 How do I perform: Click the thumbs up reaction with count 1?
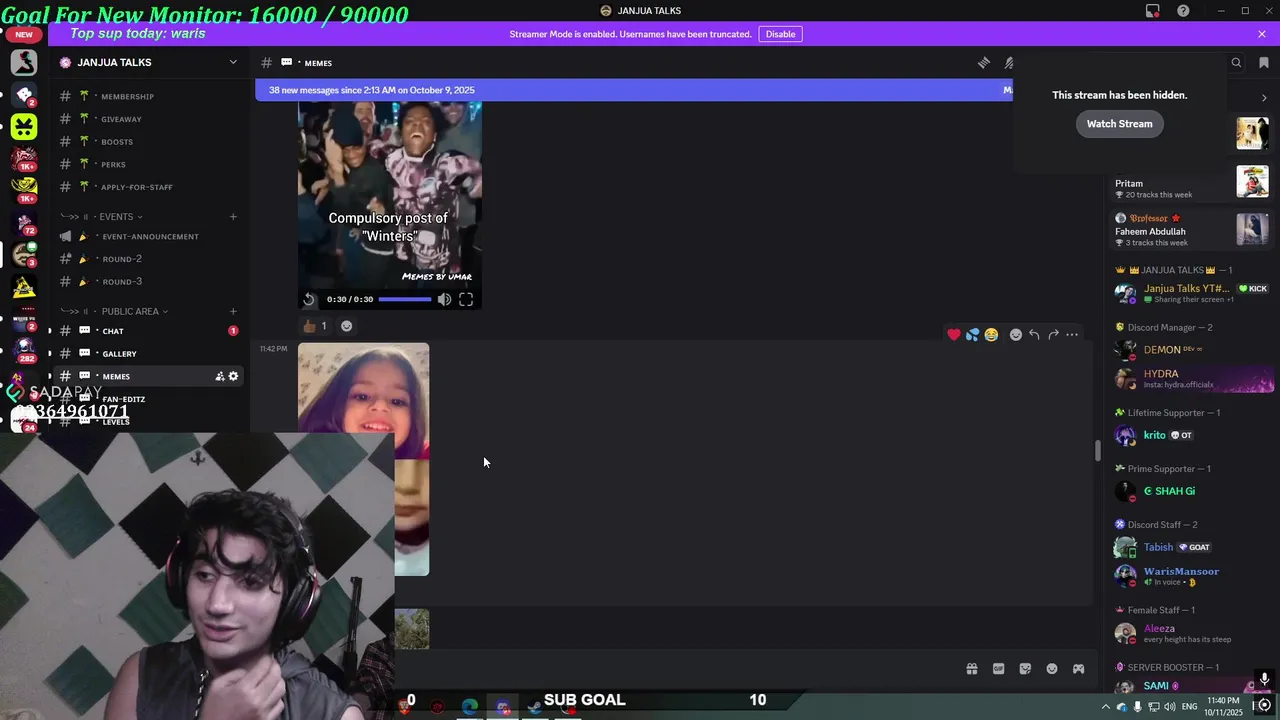pyautogui.click(x=315, y=326)
